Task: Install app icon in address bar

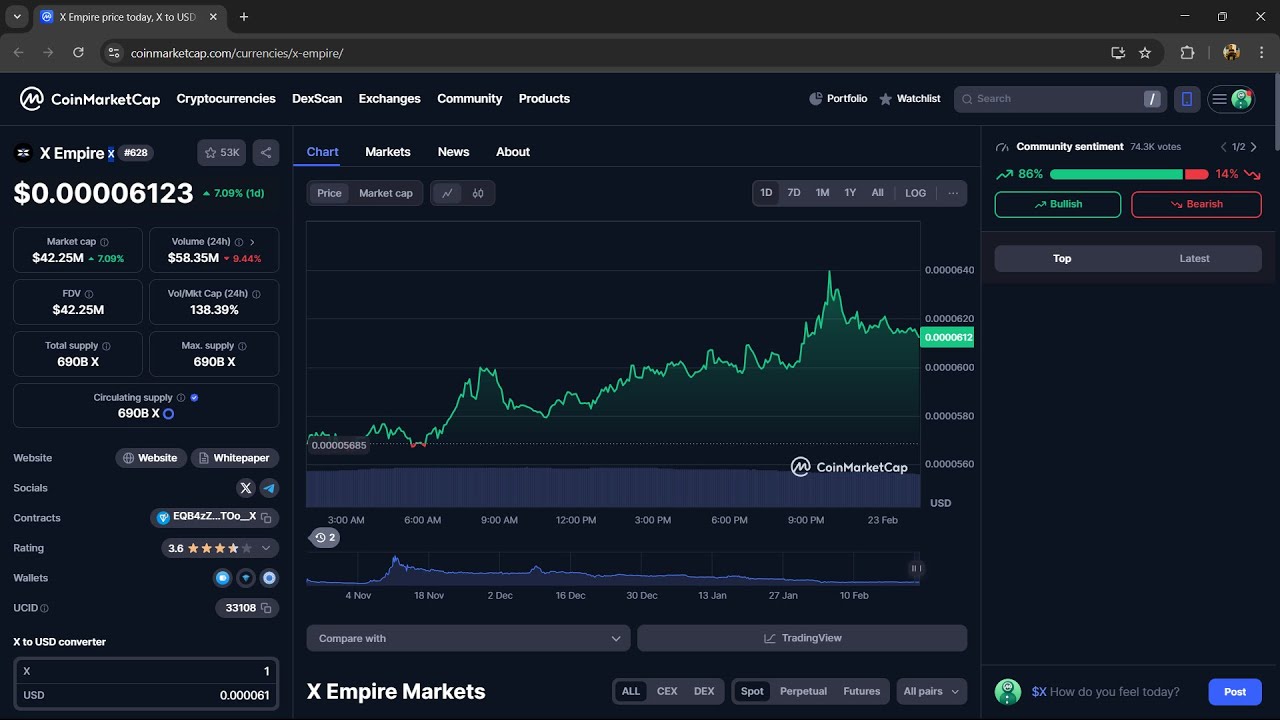Action: (1118, 53)
